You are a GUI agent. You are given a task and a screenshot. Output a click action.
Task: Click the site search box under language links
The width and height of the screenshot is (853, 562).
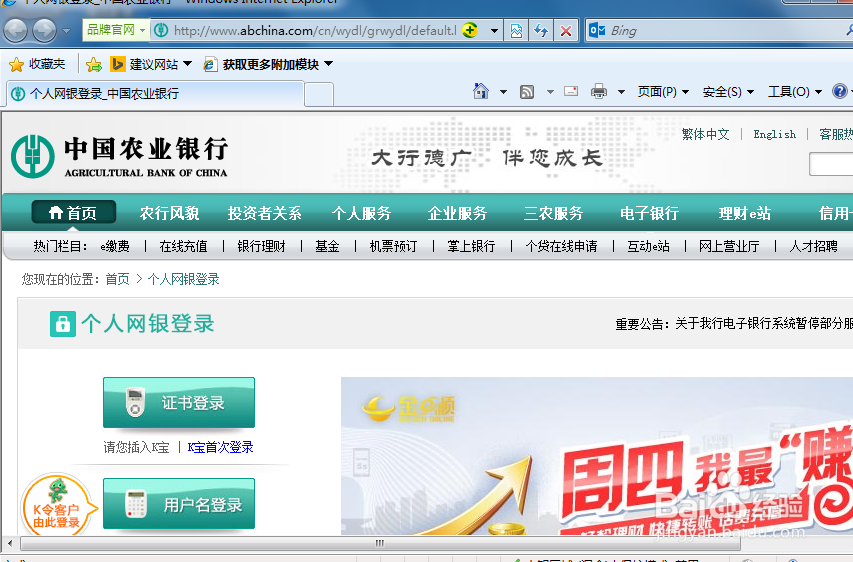click(831, 164)
